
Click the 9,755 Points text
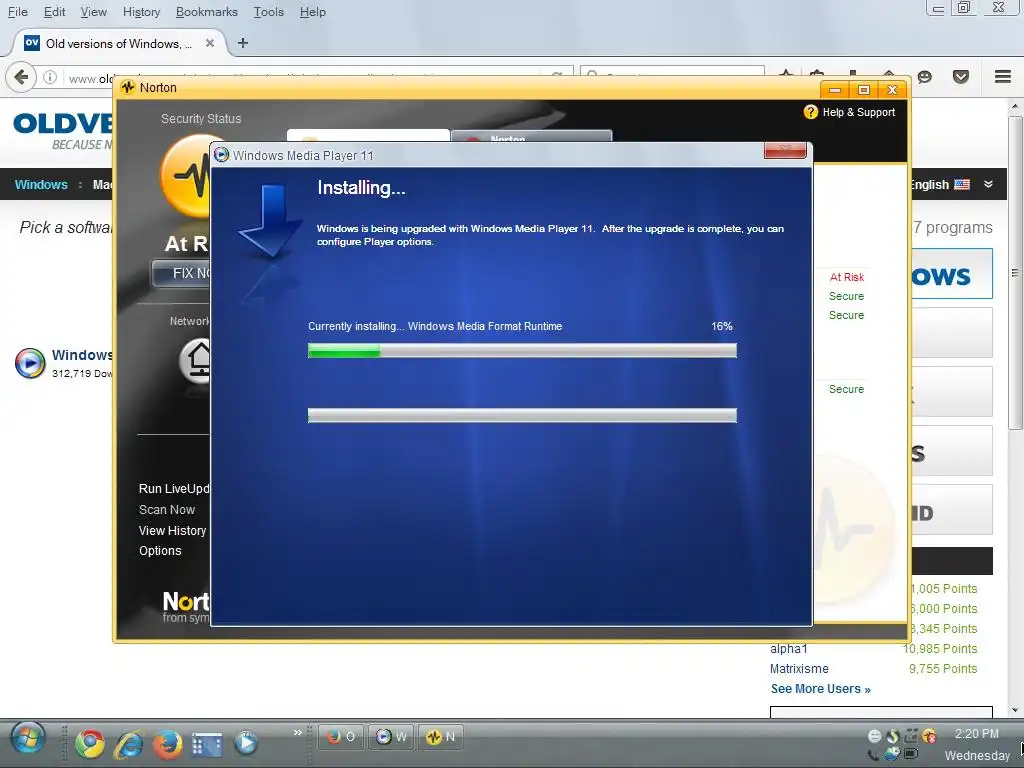tap(943, 669)
